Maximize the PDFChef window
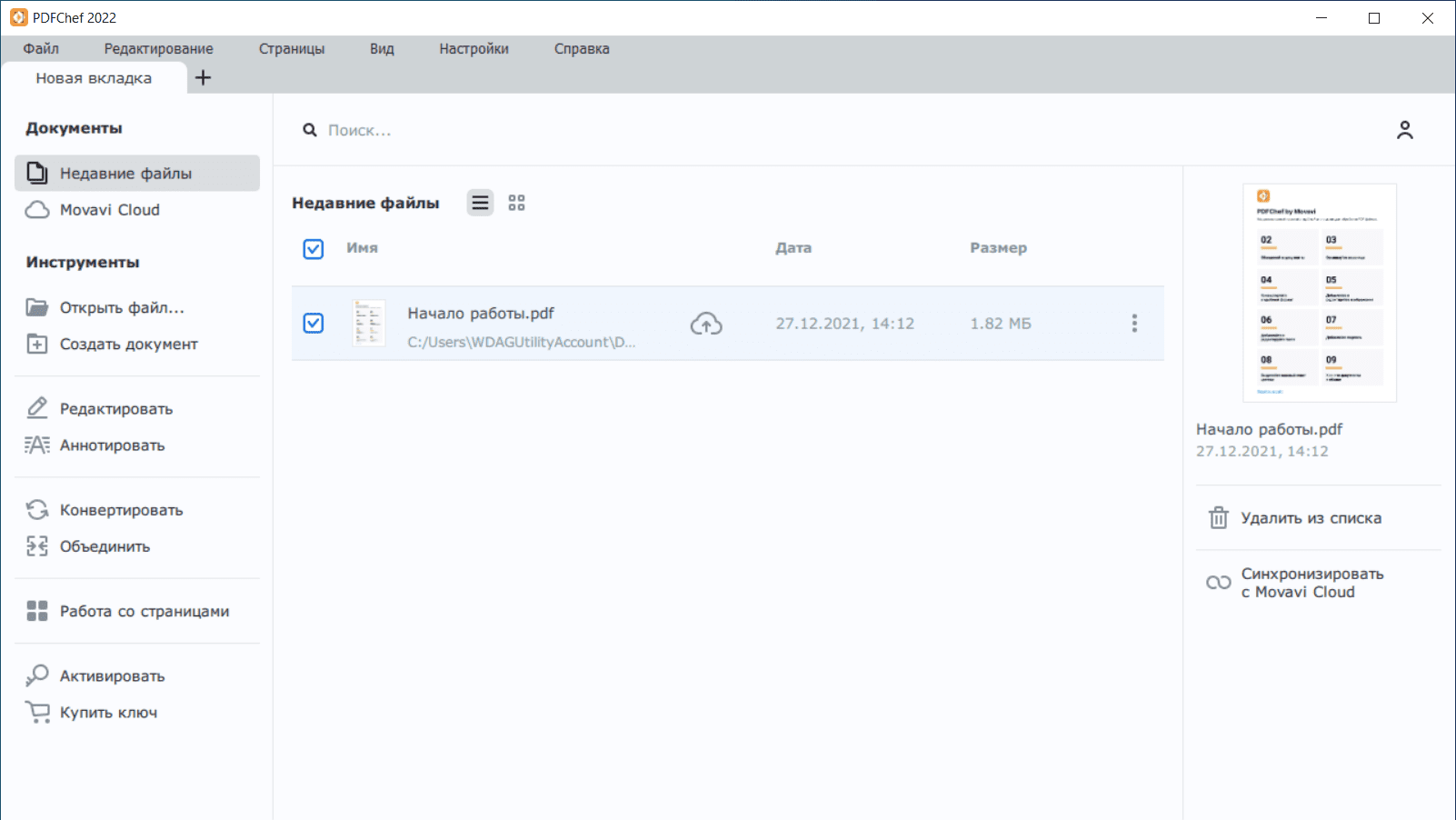 (x=1374, y=18)
